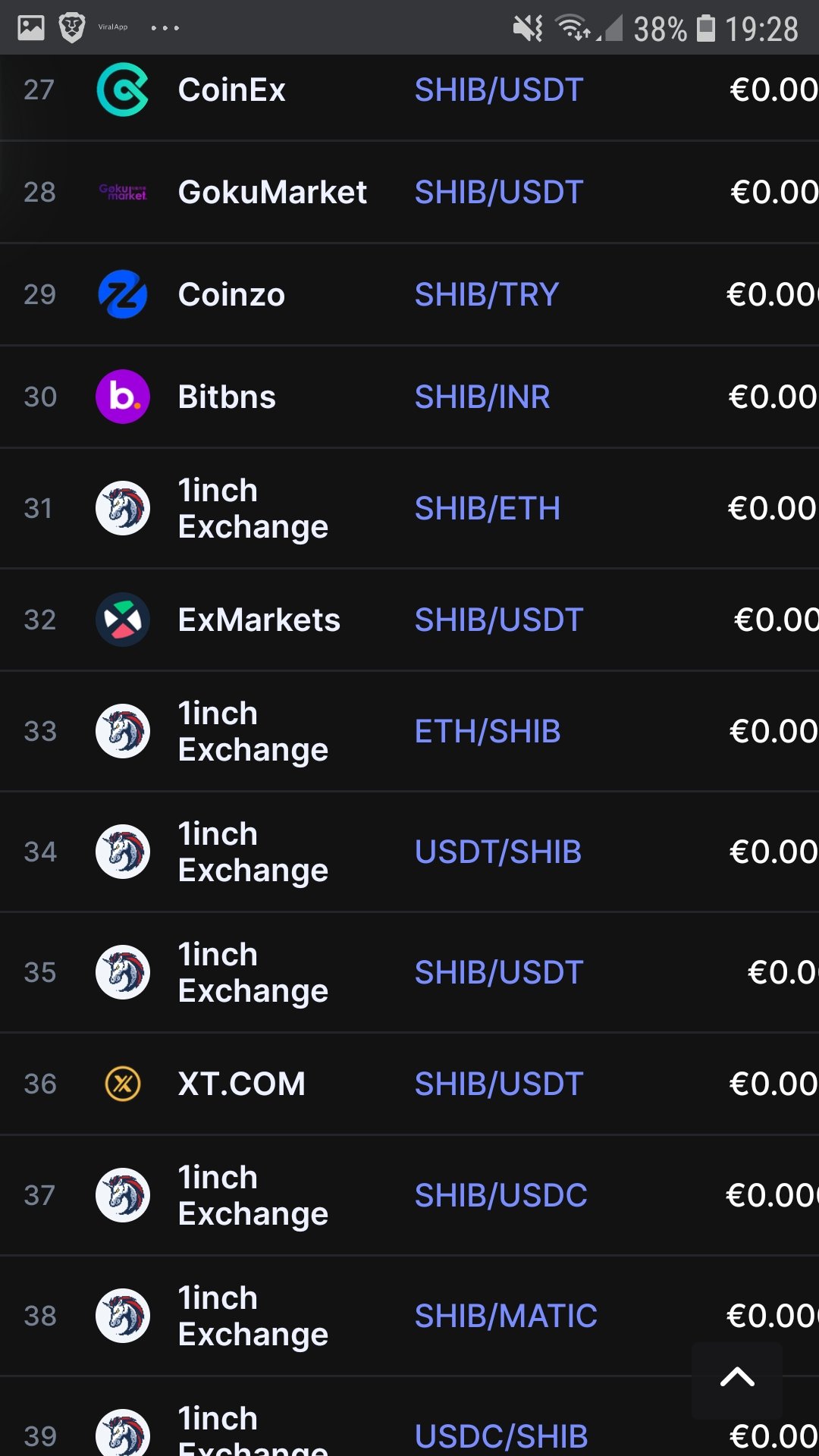Tap the GokuMarket logo icon
Viewport: 819px width, 1456px height.
[123, 192]
